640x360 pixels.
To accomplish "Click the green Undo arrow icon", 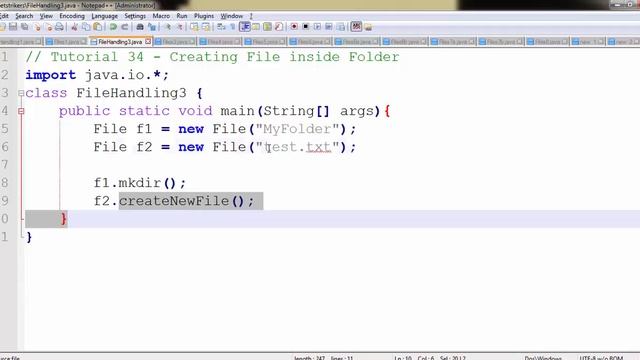I will click(113, 27).
